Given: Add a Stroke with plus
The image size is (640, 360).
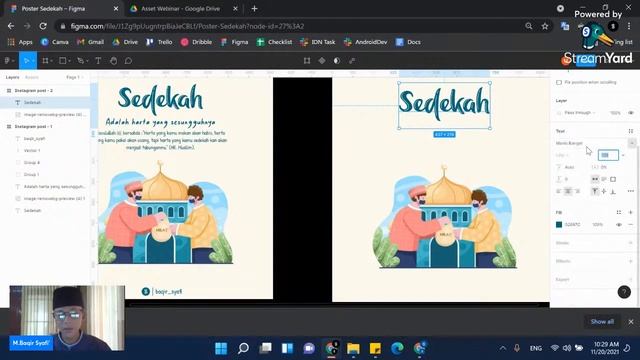Looking at the screenshot, I should (631, 243).
